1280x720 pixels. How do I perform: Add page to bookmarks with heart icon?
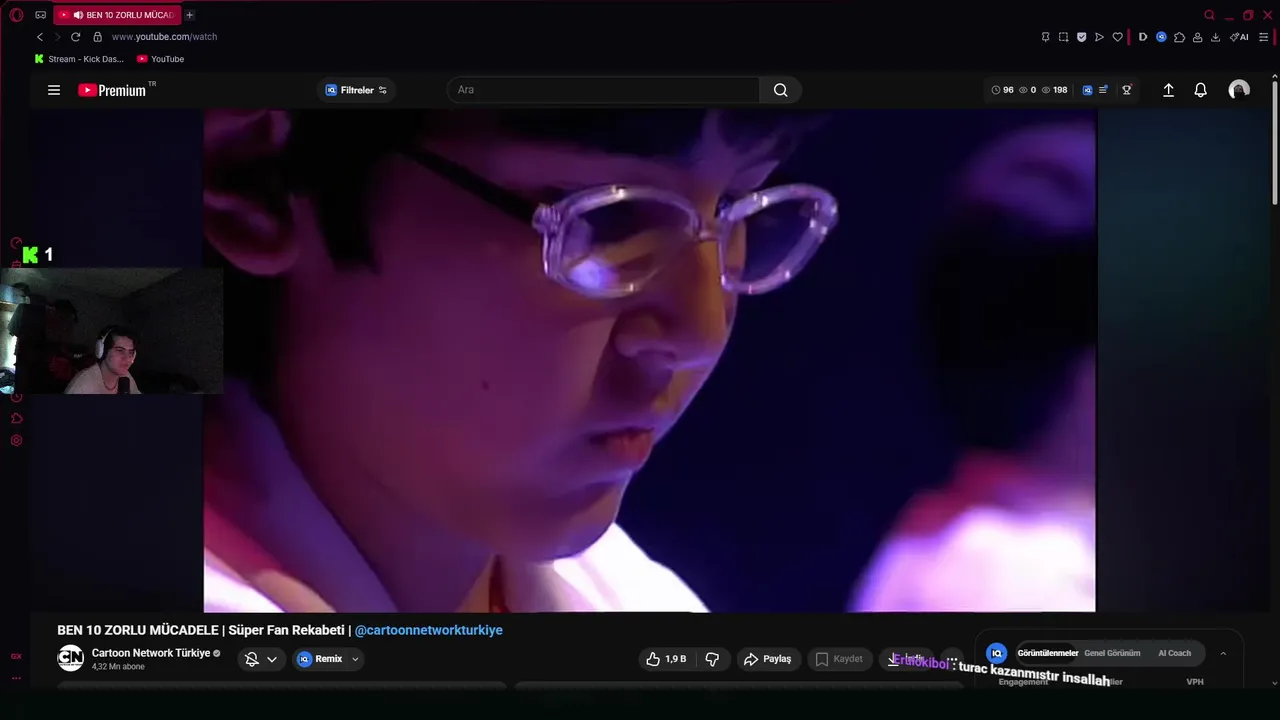[1117, 37]
